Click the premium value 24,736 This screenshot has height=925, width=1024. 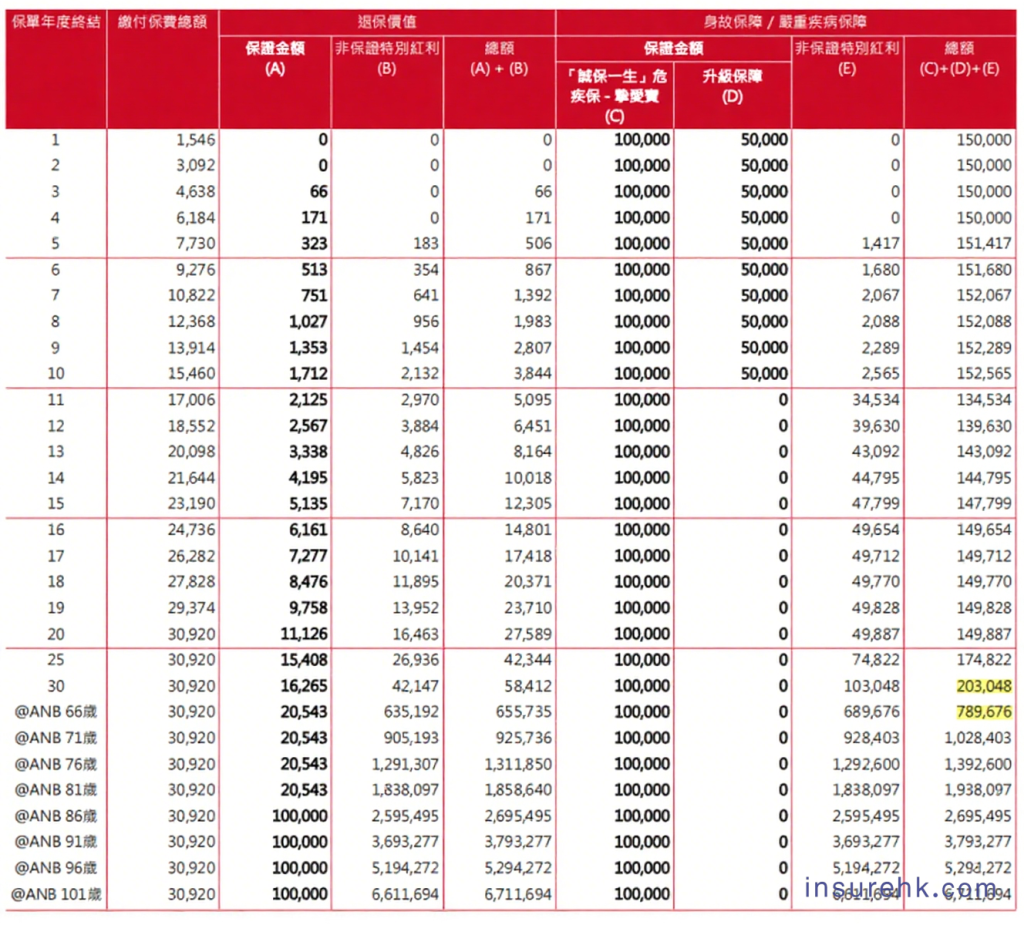[x=191, y=530]
